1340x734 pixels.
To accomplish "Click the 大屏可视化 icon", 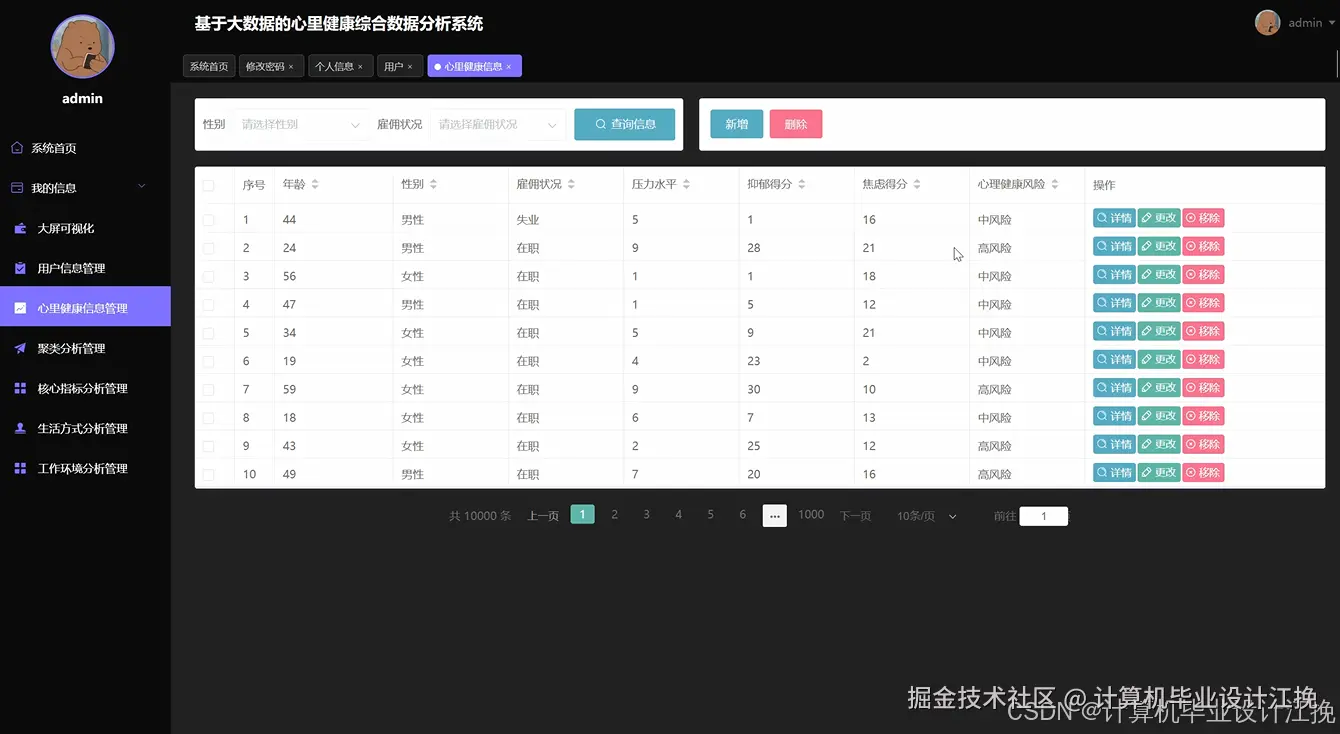I will click(20, 228).
